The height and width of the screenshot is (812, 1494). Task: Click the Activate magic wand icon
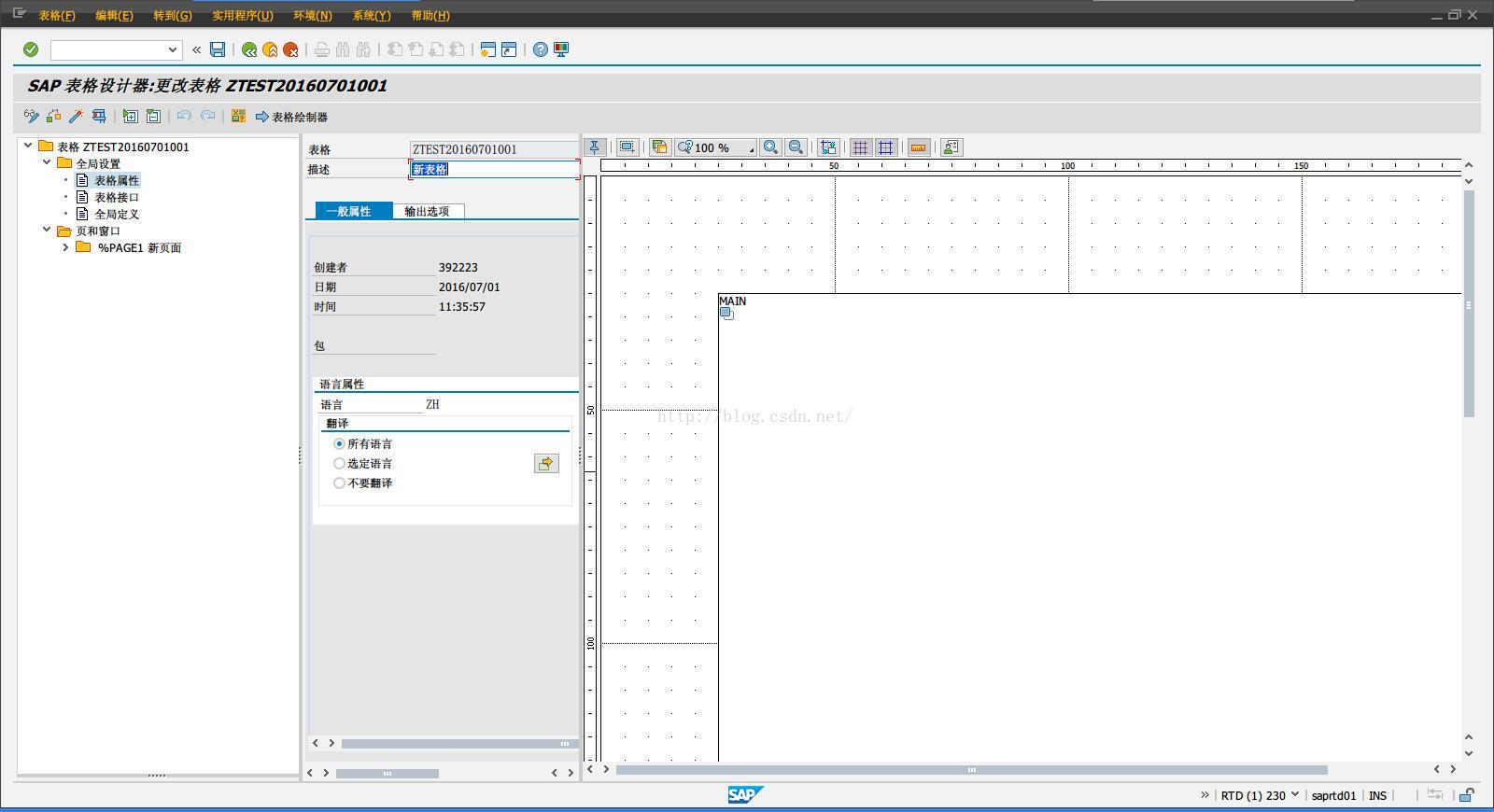click(76, 117)
